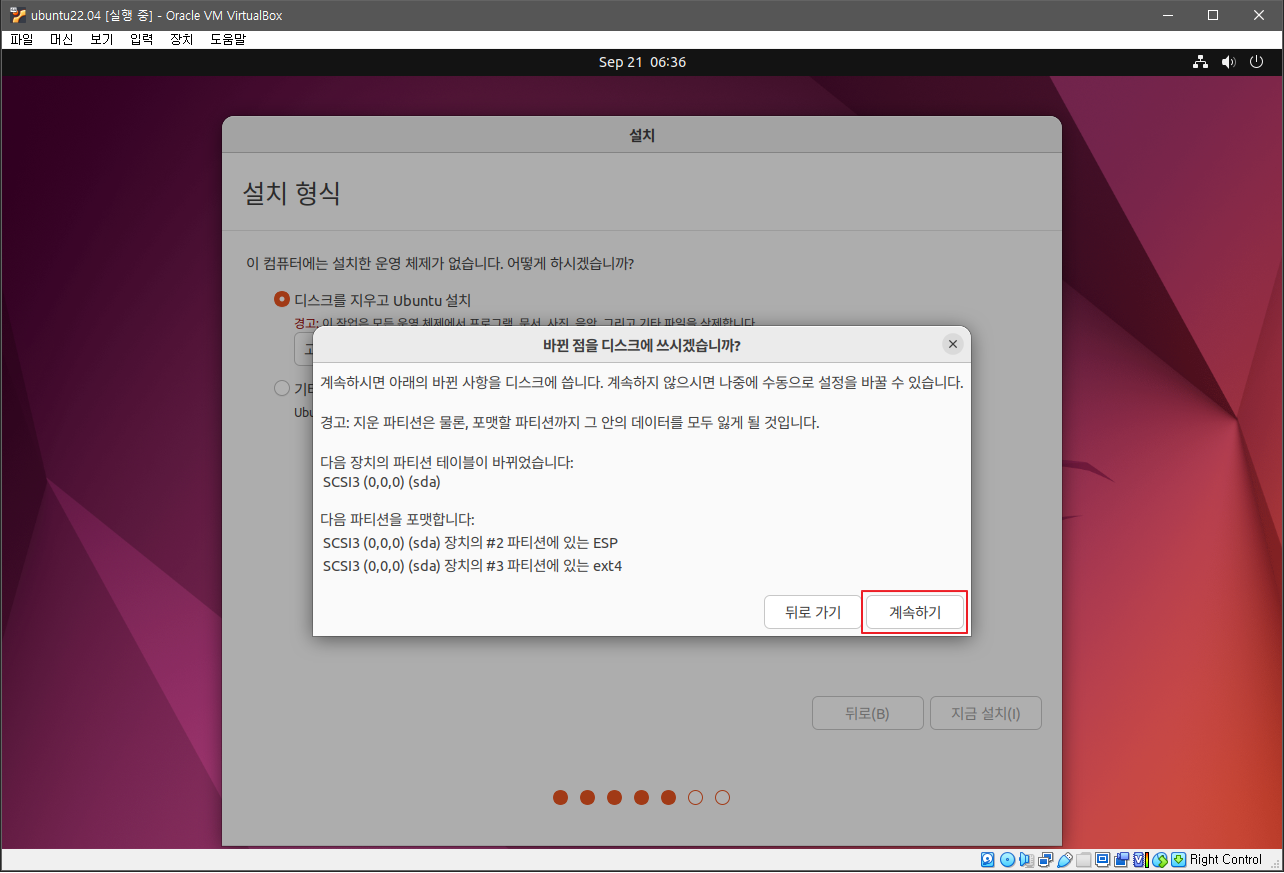Open the 보기 menu
The height and width of the screenshot is (873, 1284).
click(102, 40)
